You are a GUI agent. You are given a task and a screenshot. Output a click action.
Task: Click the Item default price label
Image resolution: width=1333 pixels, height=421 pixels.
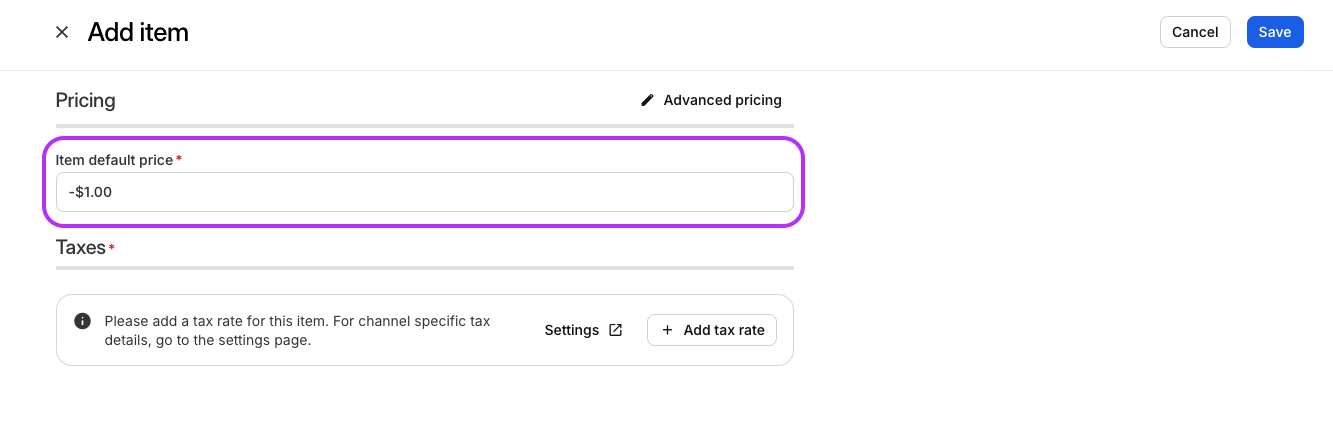pos(114,160)
